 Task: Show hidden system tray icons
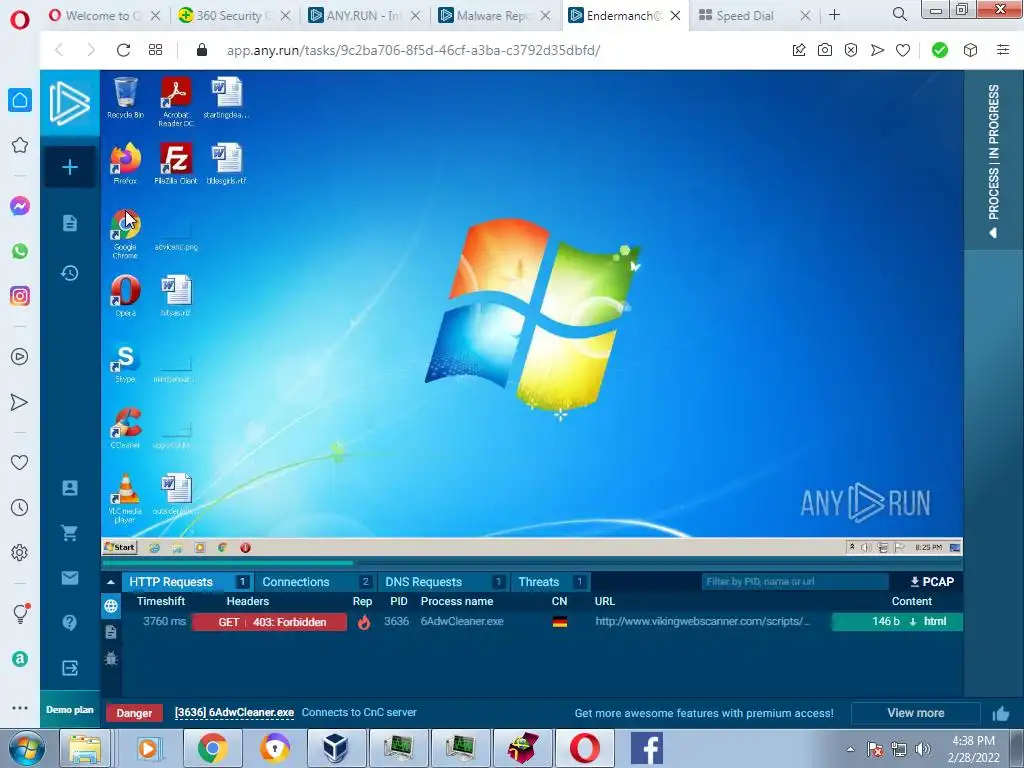850,749
